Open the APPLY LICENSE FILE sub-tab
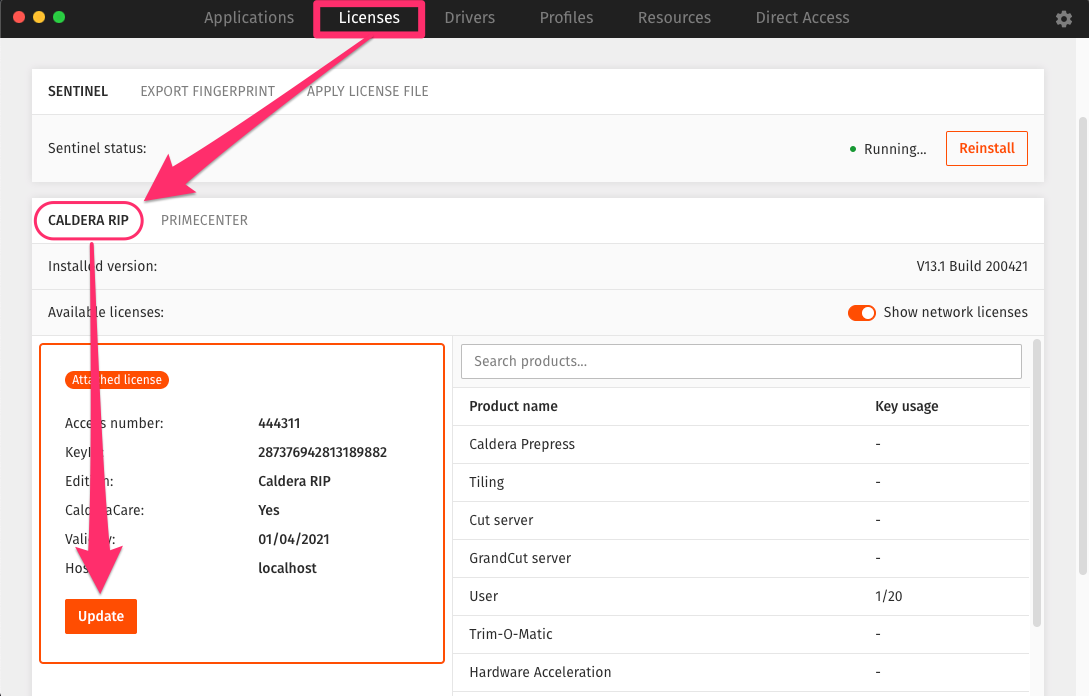Viewport: 1089px width, 696px height. pos(367,91)
